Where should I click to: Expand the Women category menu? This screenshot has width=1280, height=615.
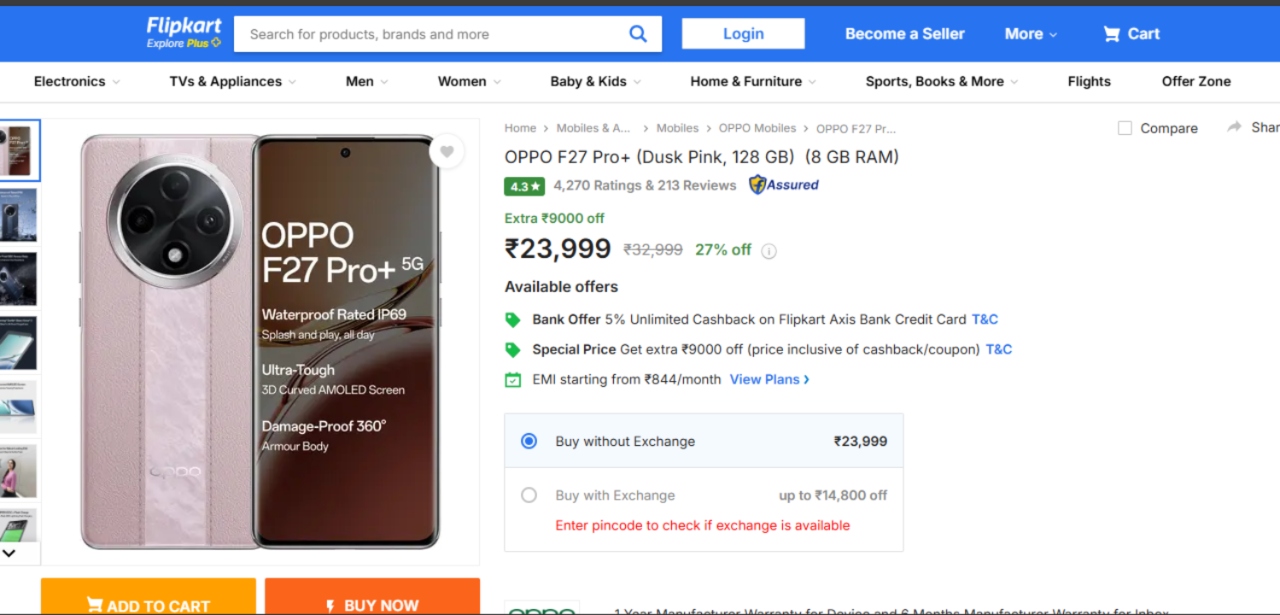point(469,82)
